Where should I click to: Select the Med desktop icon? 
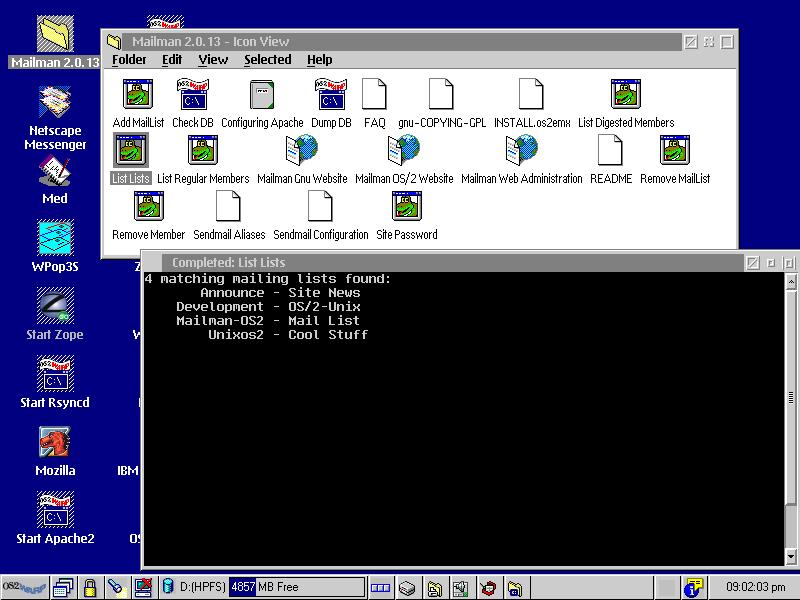[55, 171]
